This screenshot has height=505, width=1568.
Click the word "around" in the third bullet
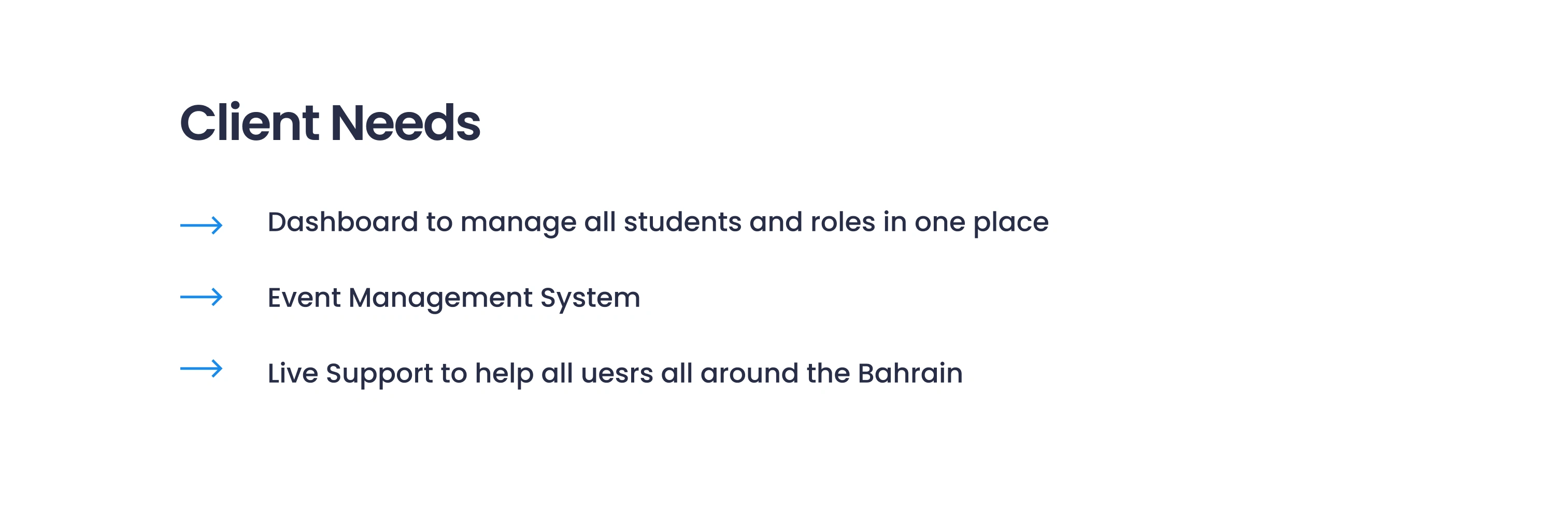[749, 373]
